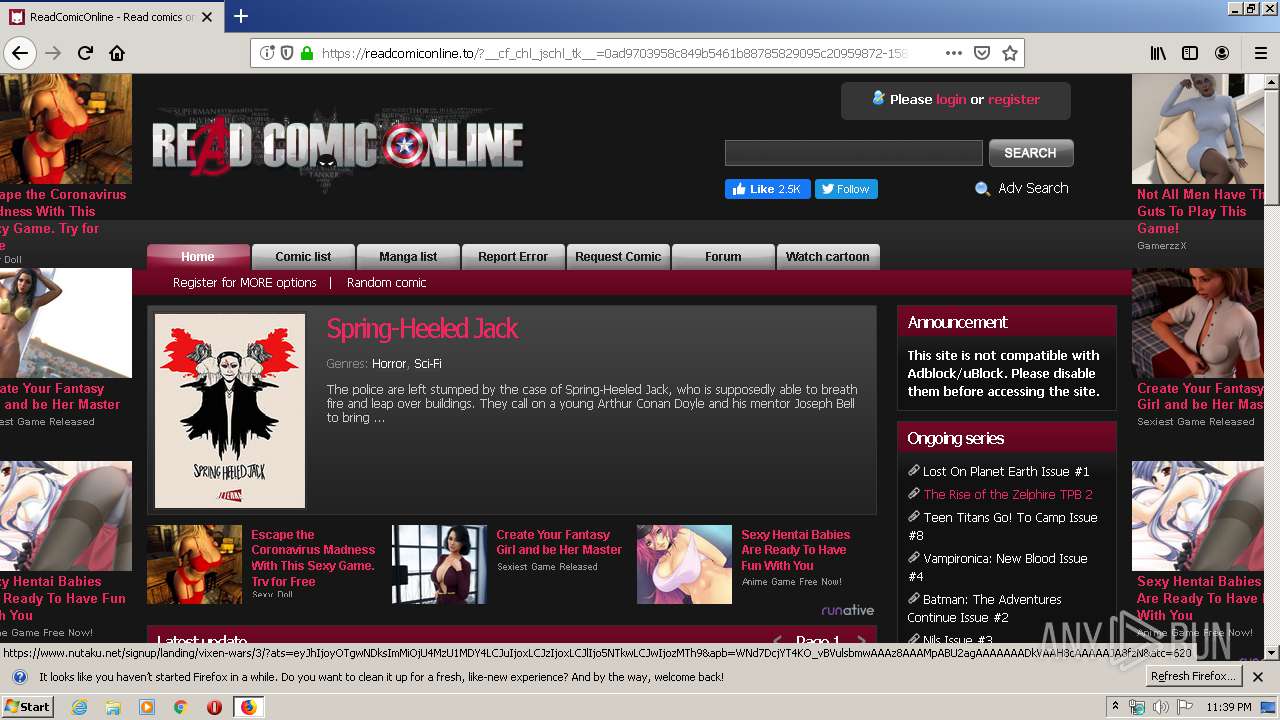The width and height of the screenshot is (1280, 720).
Task: Go to next page arrow in Latest update
Action: tap(861, 641)
